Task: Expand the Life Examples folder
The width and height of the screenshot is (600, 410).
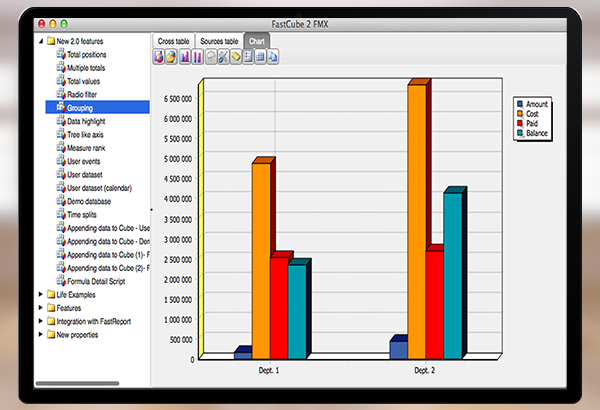Action: 39,295
